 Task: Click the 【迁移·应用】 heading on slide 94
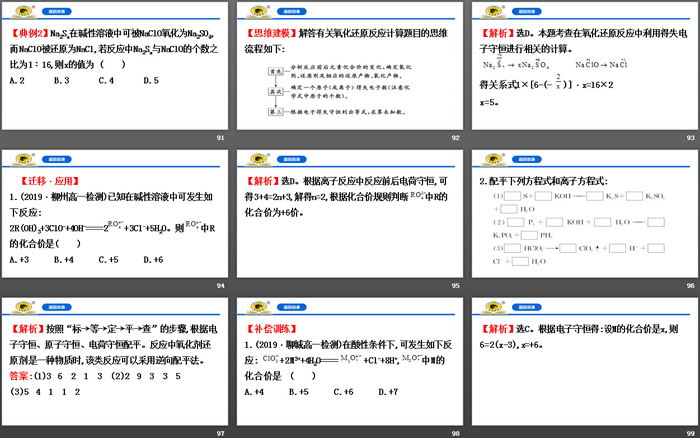[50, 181]
